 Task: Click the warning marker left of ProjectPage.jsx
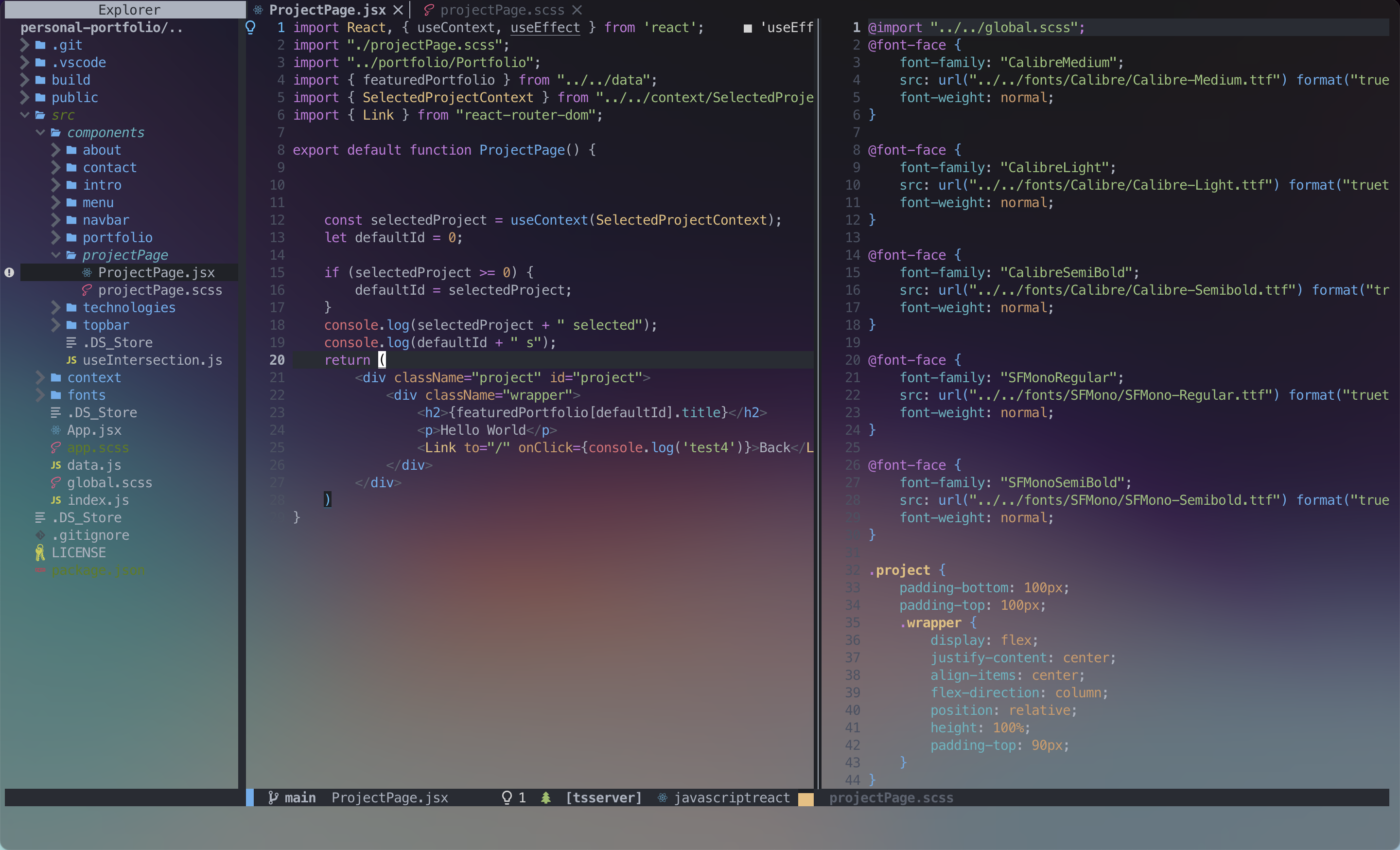click(9, 273)
